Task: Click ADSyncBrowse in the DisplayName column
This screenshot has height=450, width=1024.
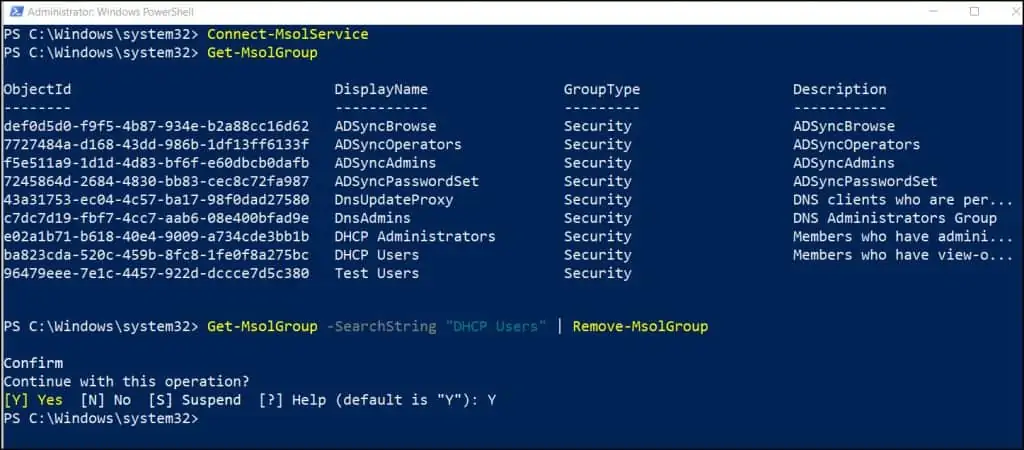Action: 385,126
